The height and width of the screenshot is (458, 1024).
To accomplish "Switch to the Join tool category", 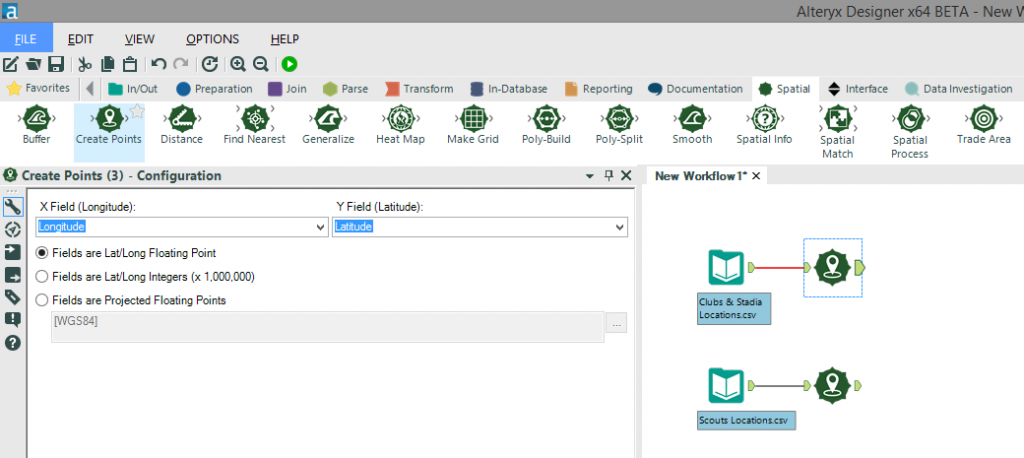I will coord(287,89).
